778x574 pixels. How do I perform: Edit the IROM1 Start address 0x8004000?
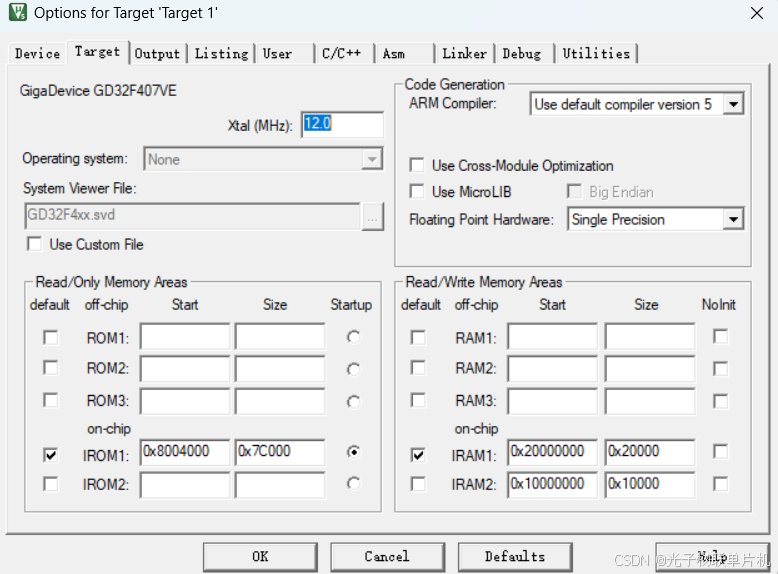[x=185, y=452]
